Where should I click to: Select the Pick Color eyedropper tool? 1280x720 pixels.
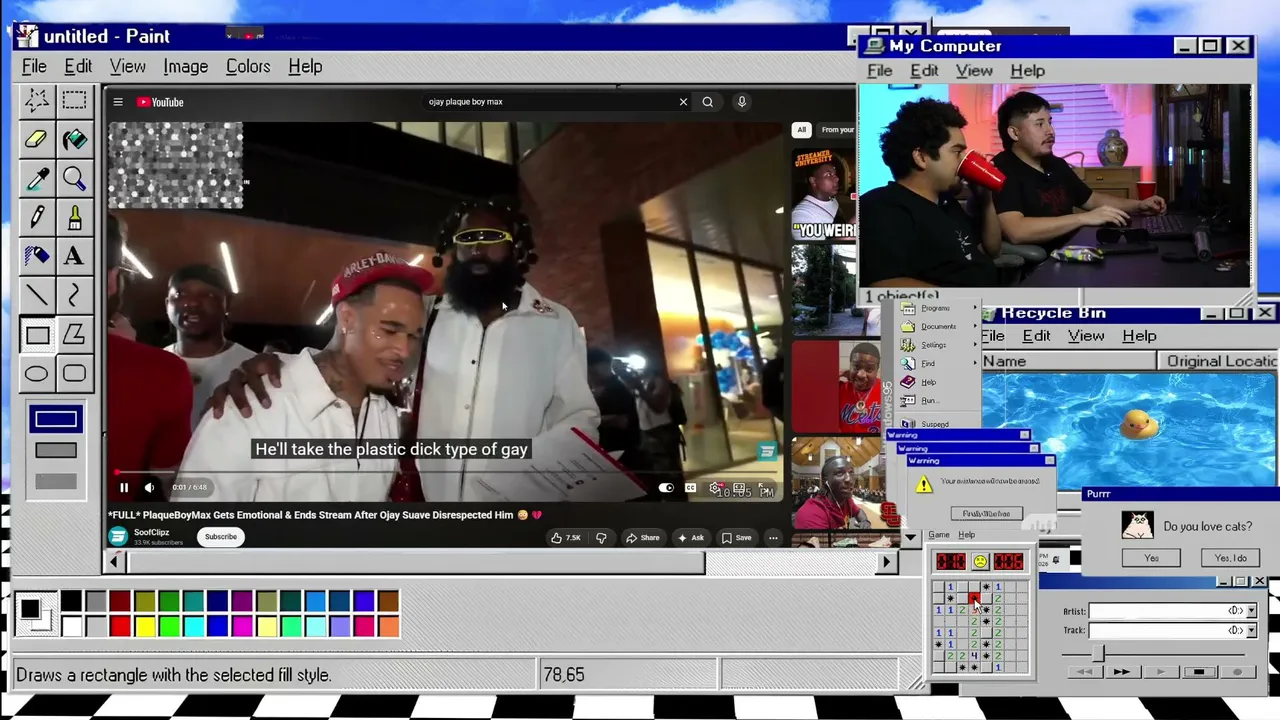37,179
